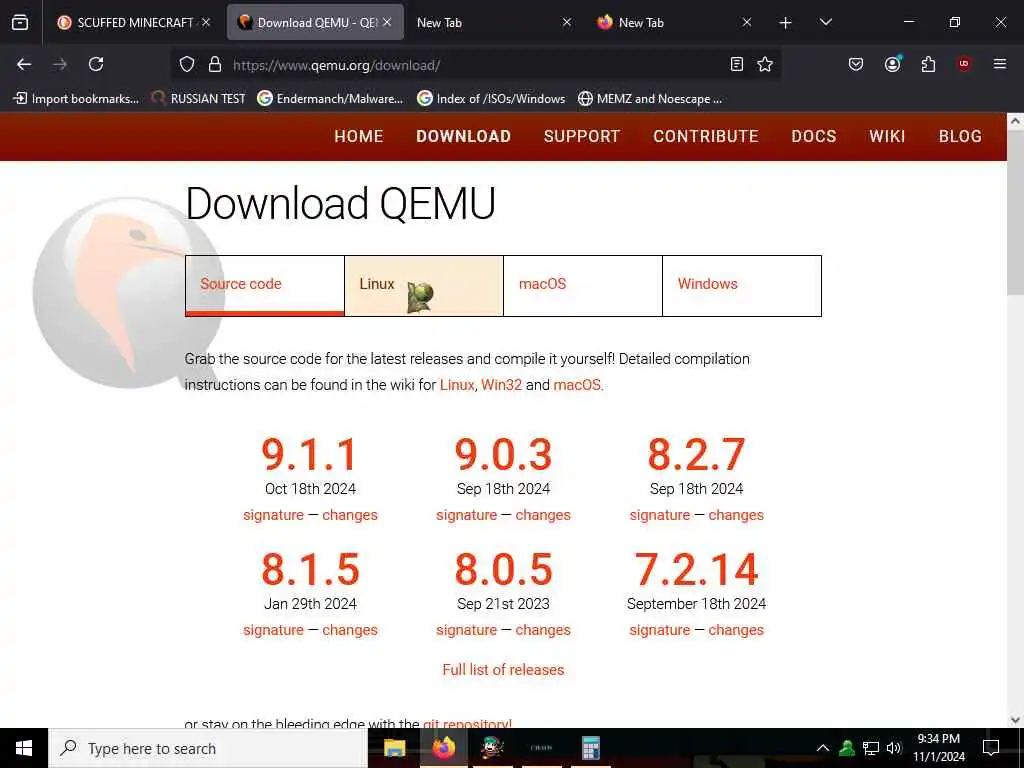1024x768 pixels.
Task: Open Firefox taskbar icon
Action: [443, 748]
